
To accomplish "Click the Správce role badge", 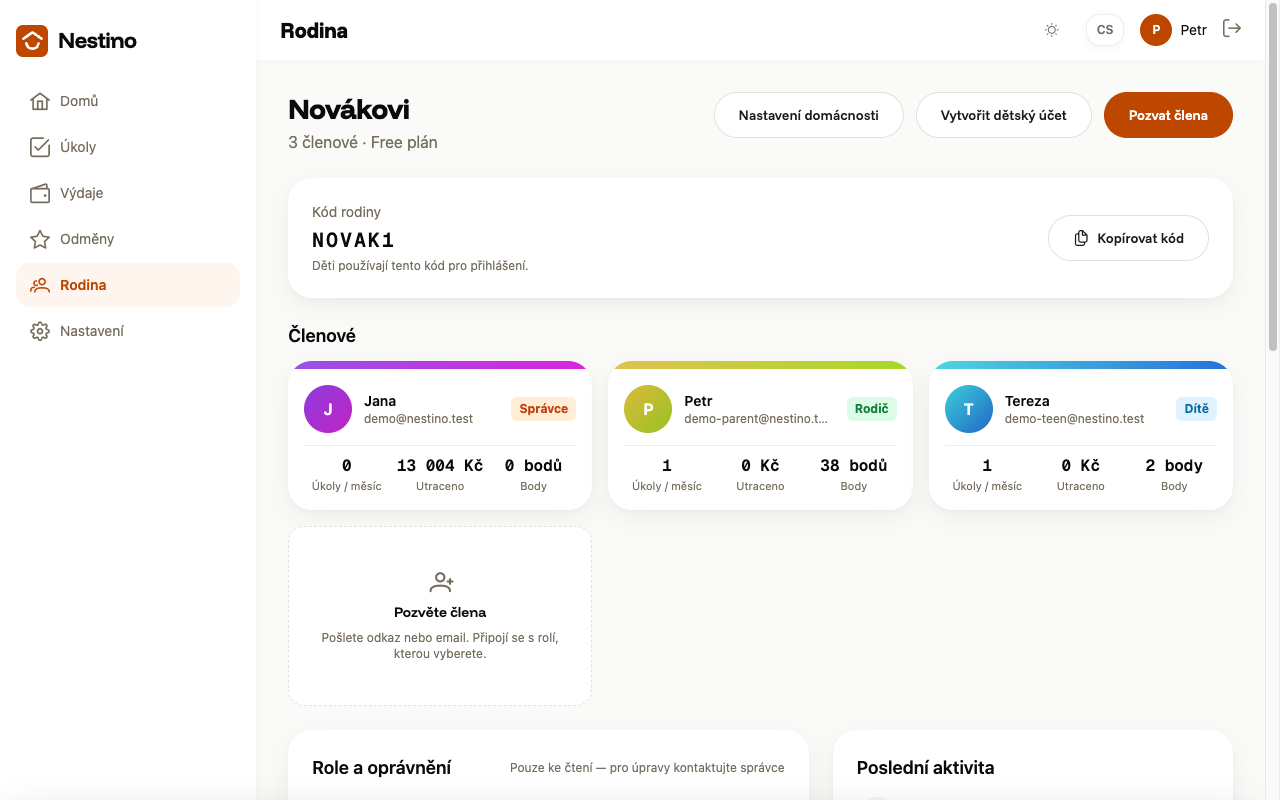I will click(x=543, y=409).
